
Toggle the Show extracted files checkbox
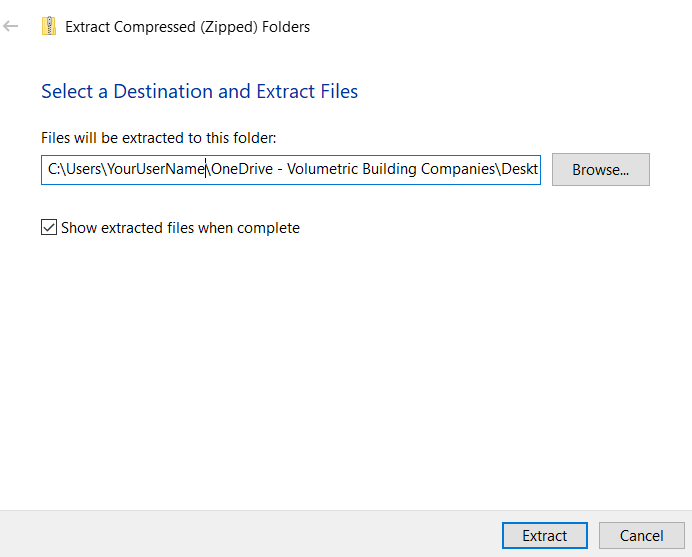[49, 228]
